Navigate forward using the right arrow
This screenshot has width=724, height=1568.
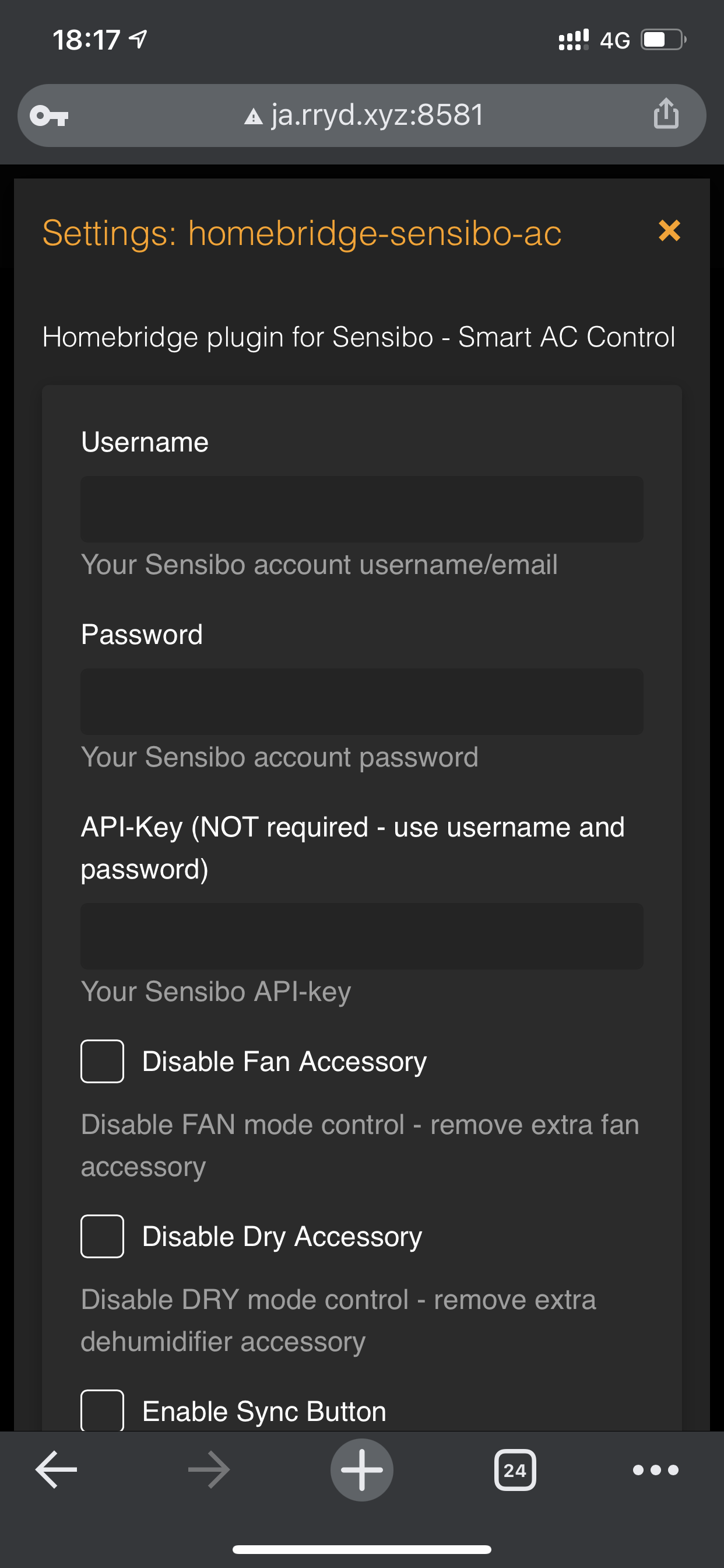coord(208,1469)
